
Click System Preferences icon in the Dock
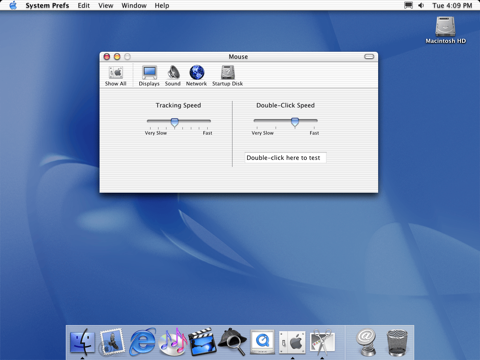(x=292, y=342)
